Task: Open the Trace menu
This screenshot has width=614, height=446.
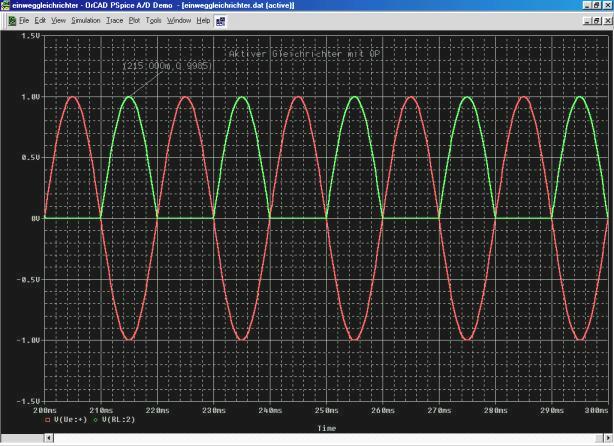Action: tap(114, 20)
